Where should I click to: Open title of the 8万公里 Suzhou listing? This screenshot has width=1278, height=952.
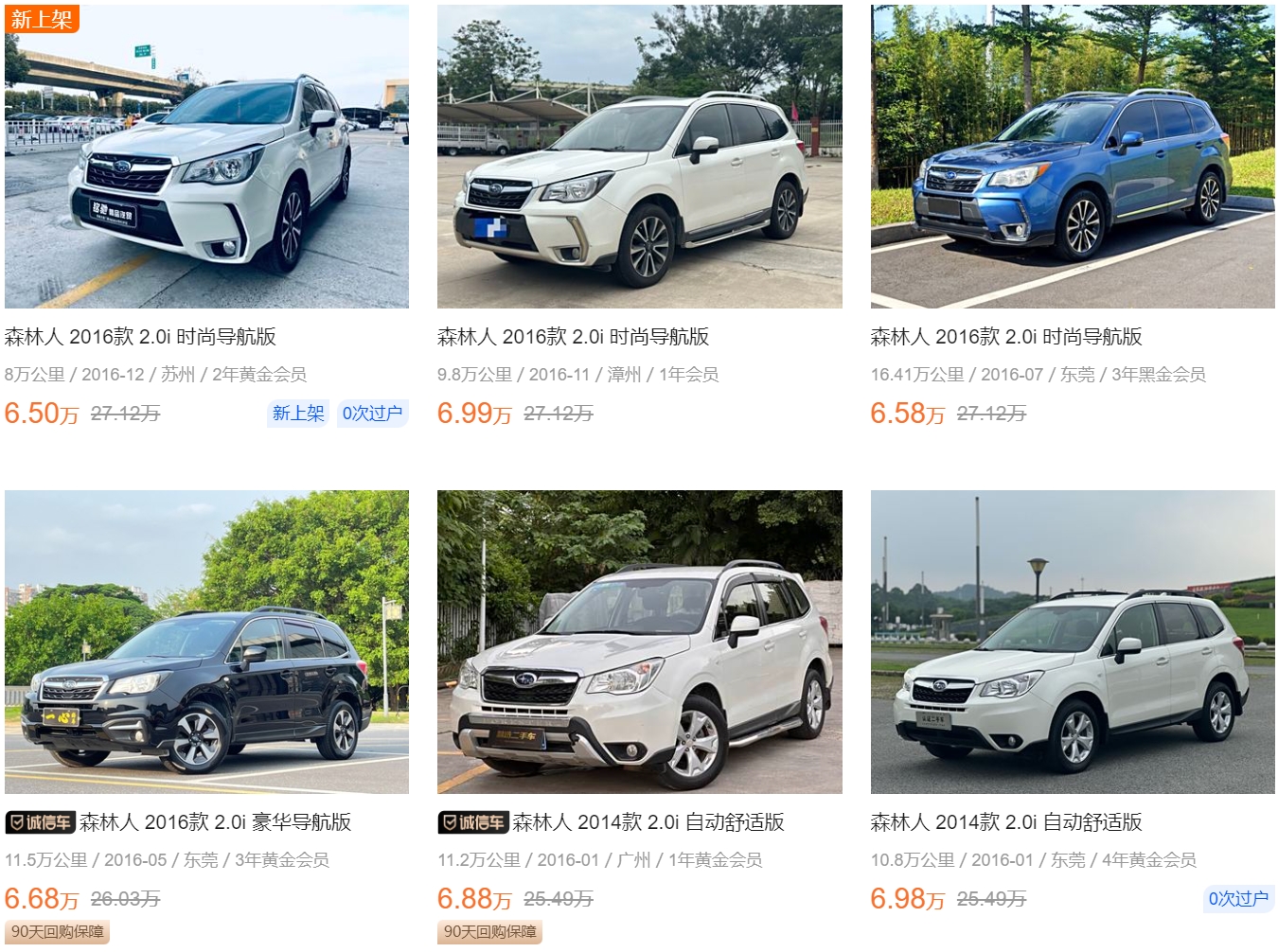pos(140,337)
